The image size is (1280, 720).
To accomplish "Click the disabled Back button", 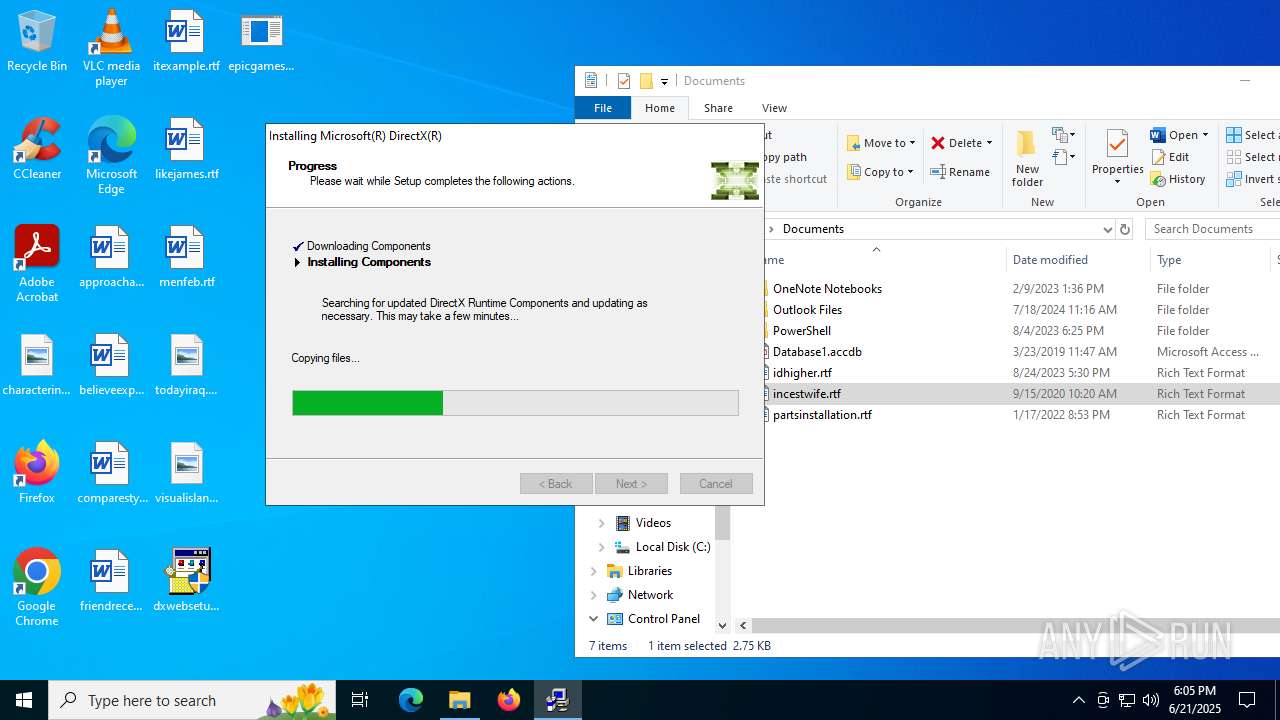I will pos(556,484).
